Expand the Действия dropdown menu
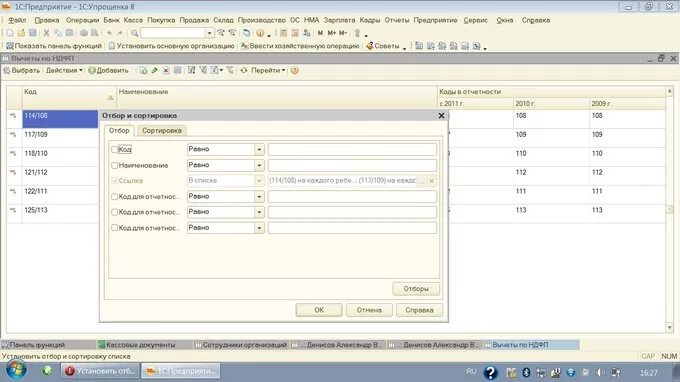This screenshot has height=382, width=680. click(x=64, y=70)
